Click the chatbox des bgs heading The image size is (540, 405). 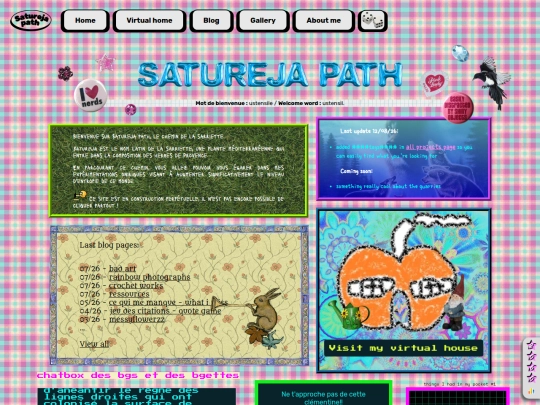tap(138, 375)
